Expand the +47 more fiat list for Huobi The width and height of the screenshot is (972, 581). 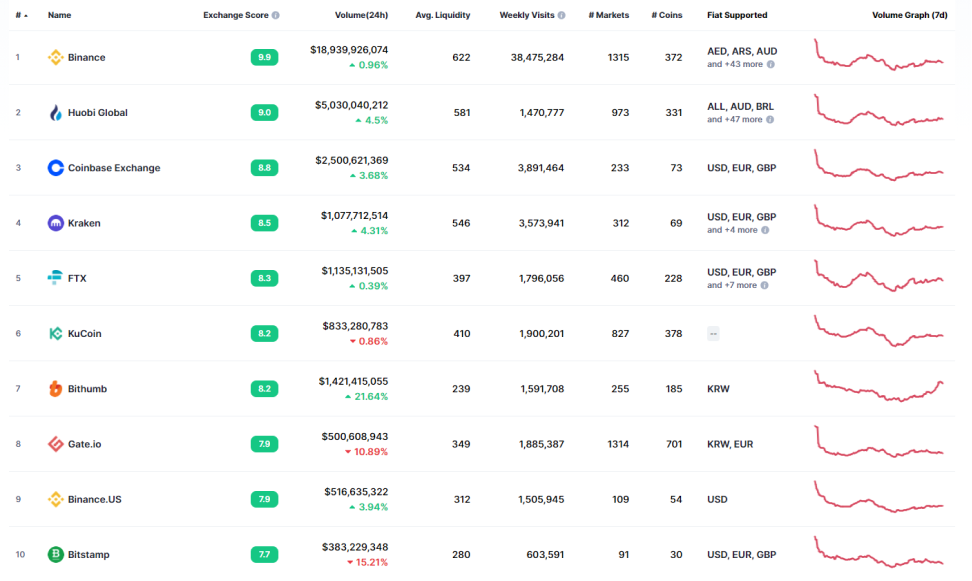737,119
